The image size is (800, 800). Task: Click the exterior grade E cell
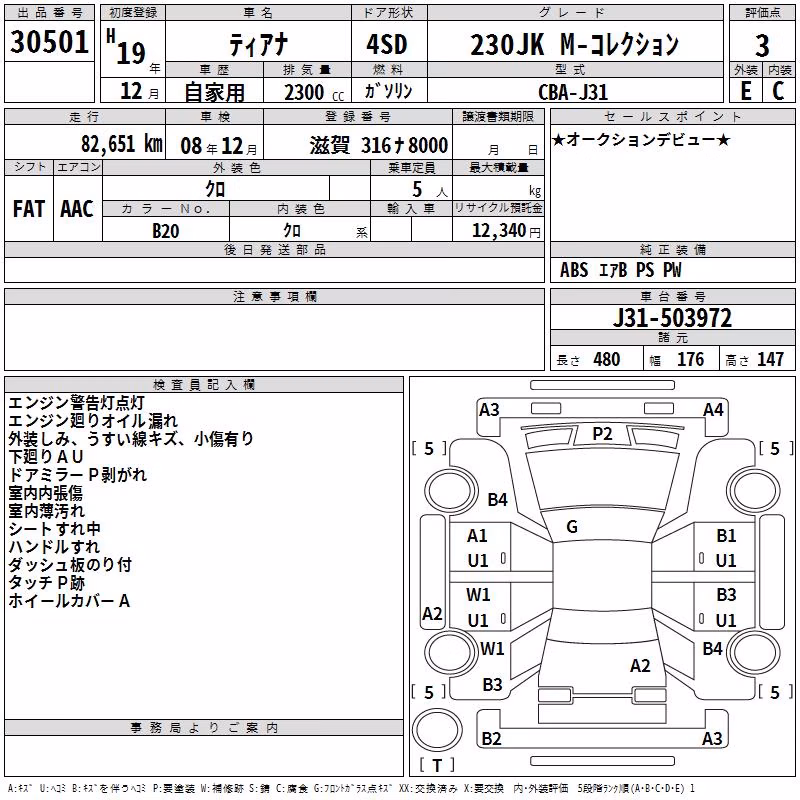pos(746,91)
